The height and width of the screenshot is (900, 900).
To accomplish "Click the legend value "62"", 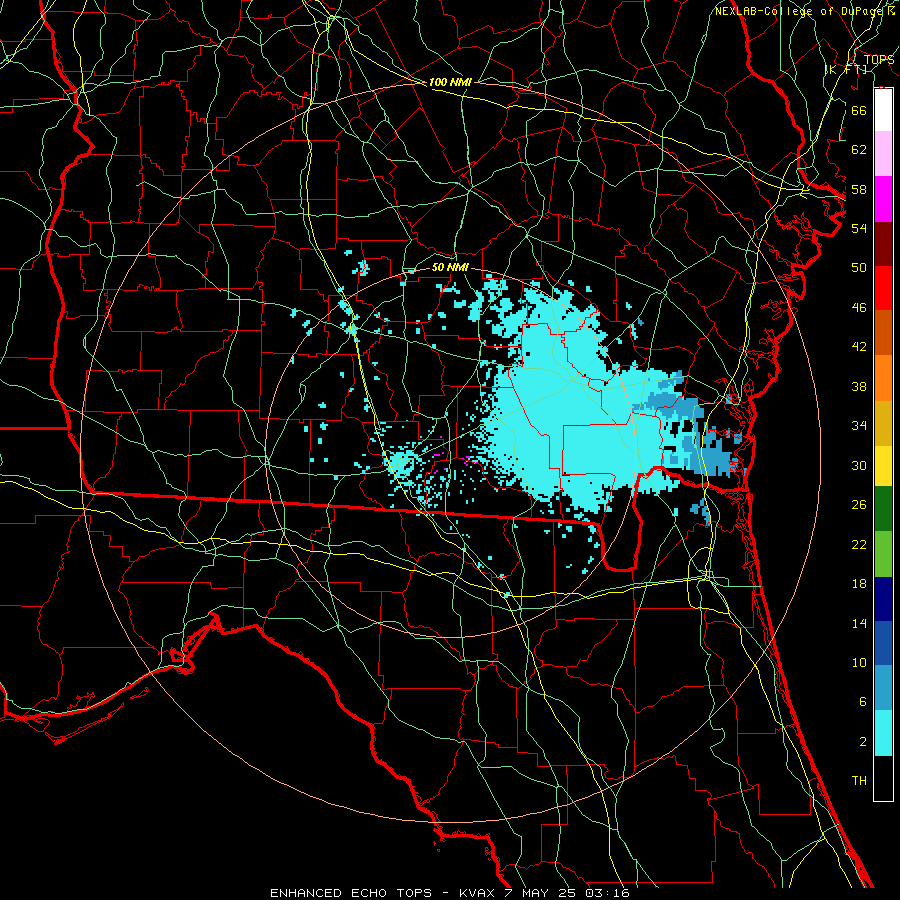I will pos(859,150).
